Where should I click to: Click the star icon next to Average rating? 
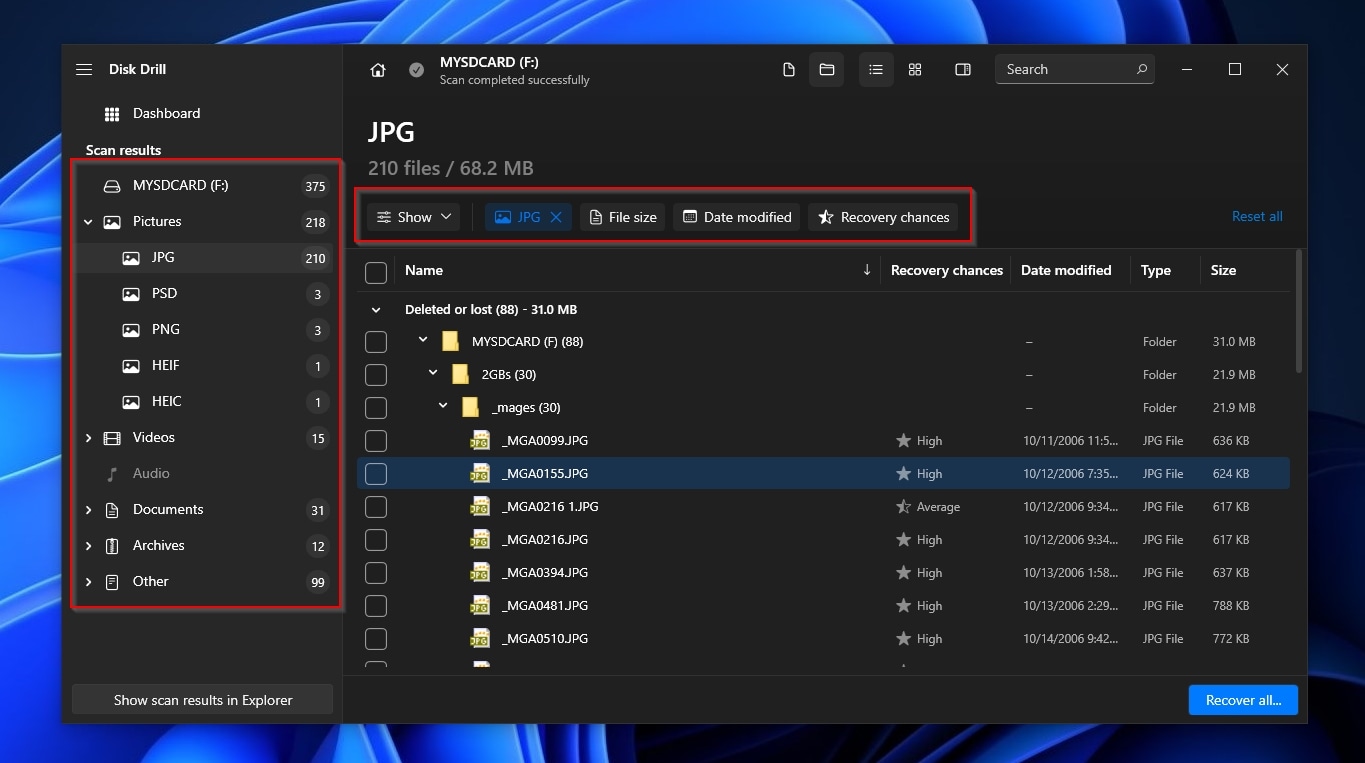(903, 507)
